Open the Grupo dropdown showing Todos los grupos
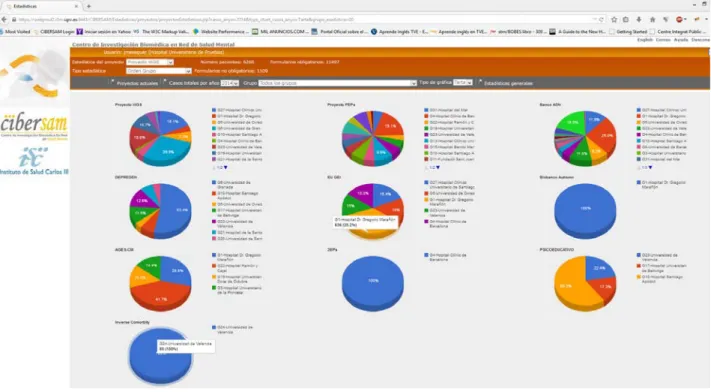The image size is (711, 392). coord(337,83)
